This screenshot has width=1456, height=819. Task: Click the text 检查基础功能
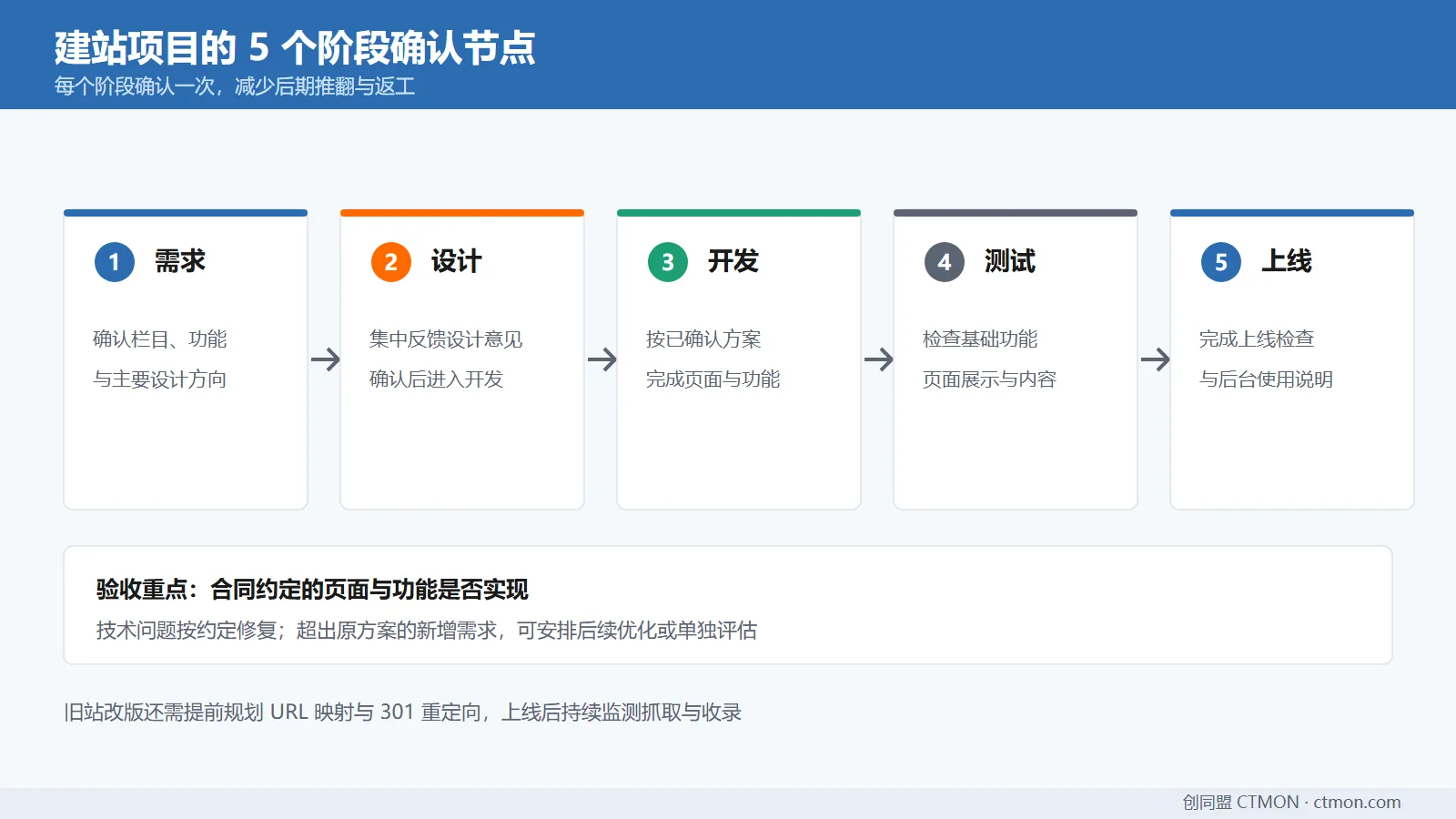(x=980, y=339)
